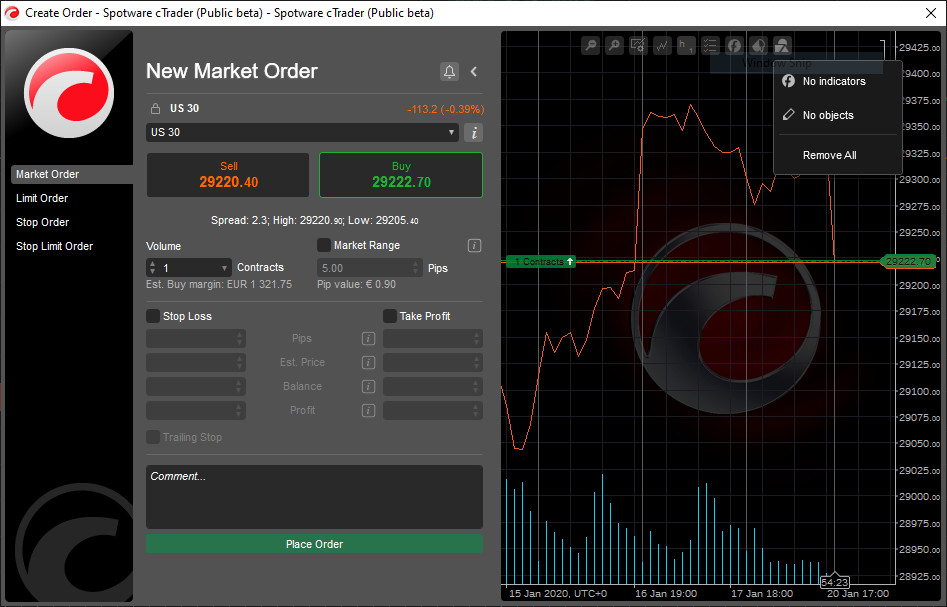The height and width of the screenshot is (607, 947).
Task: Open chart settings gear icon
Action: [638, 45]
